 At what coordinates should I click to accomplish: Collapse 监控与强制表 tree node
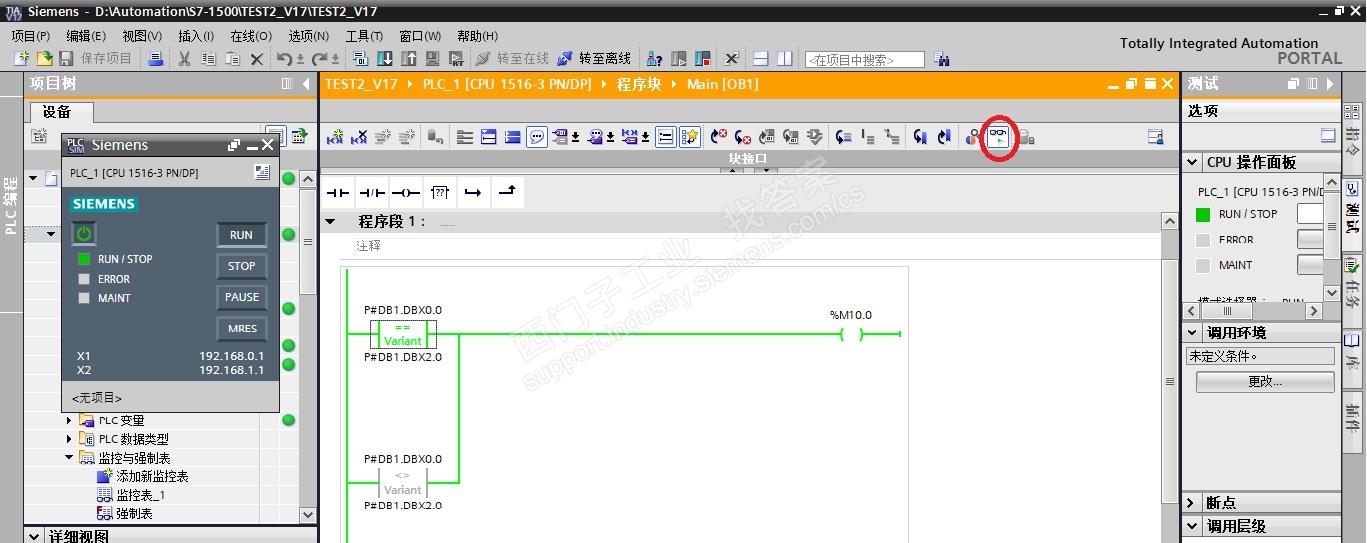click(x=69, y=457)
